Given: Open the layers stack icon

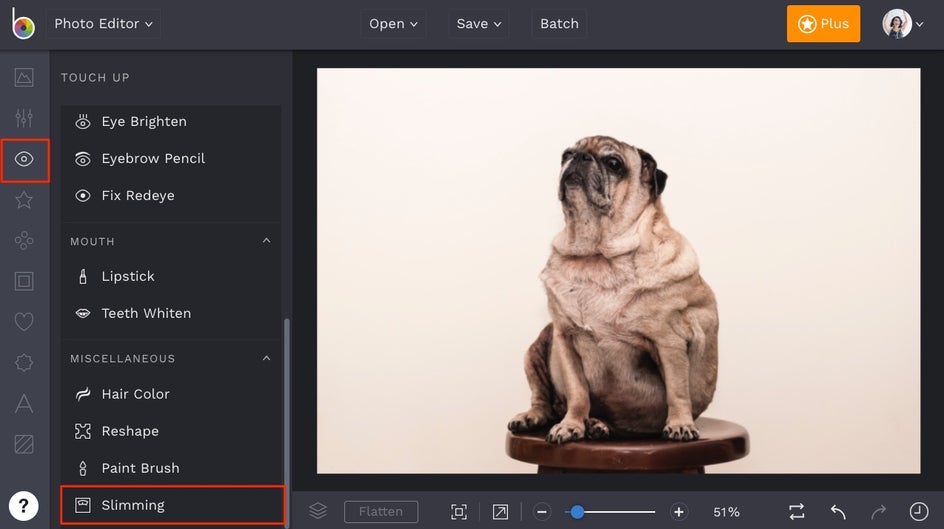Looking at the screenshot, I should [318, 512].
